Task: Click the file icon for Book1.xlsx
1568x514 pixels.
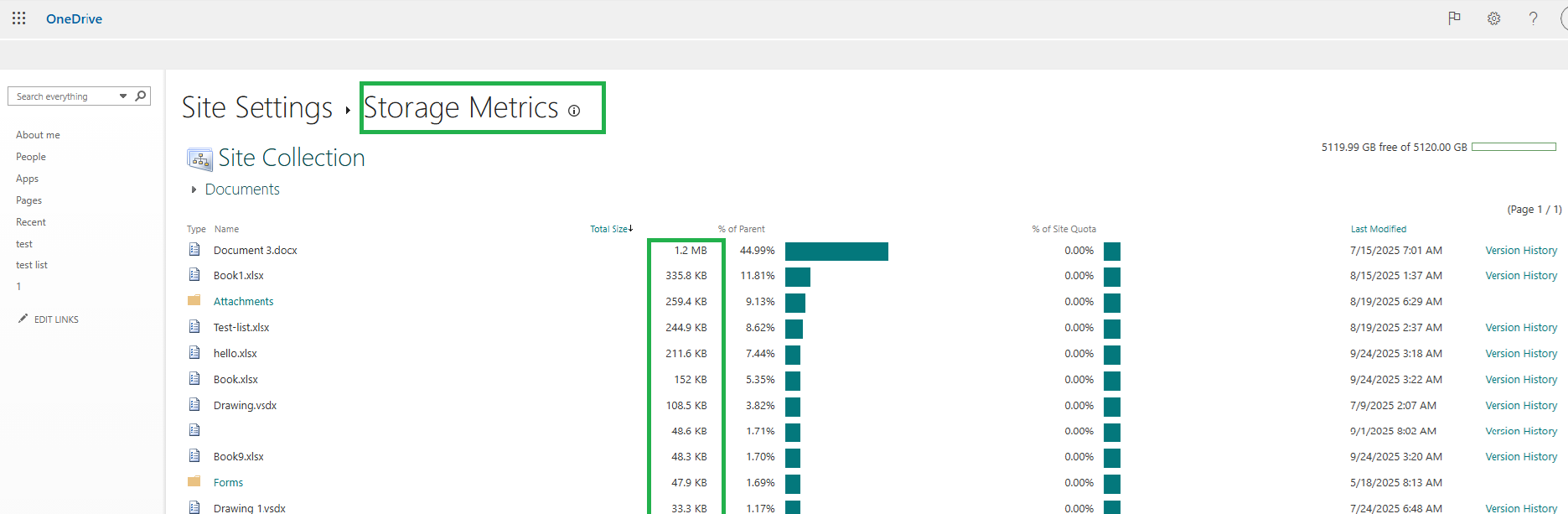Action: (x=194, y=275)
